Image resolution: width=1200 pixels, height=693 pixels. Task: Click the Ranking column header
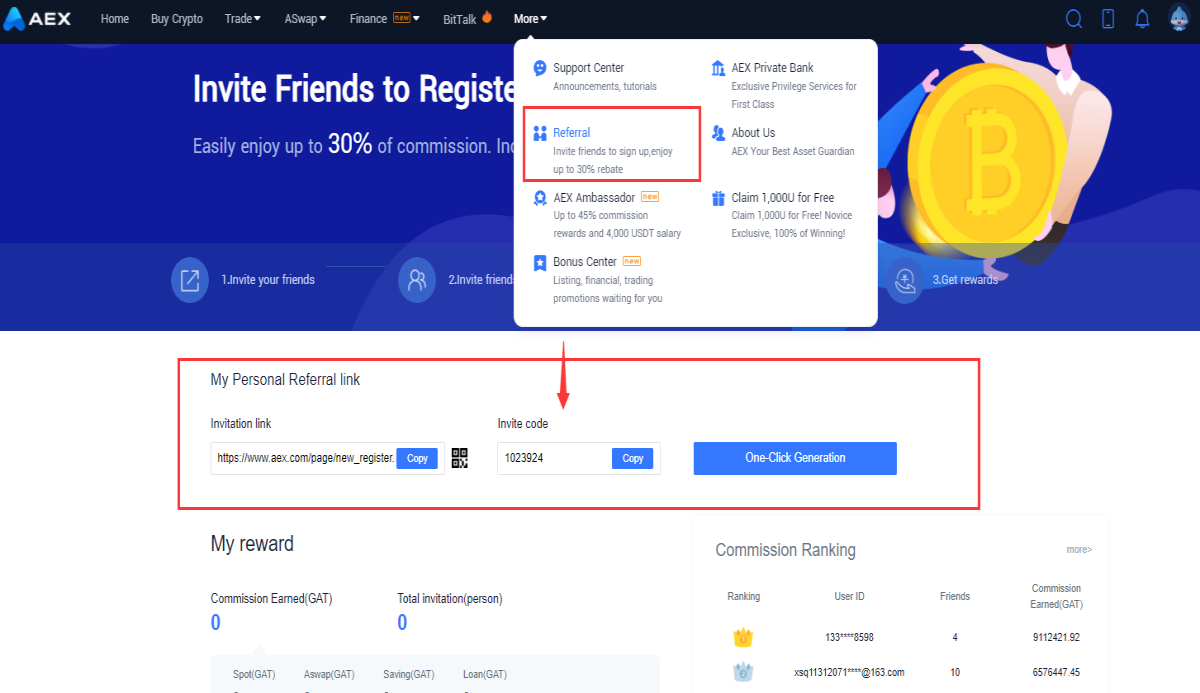point(743,596)
